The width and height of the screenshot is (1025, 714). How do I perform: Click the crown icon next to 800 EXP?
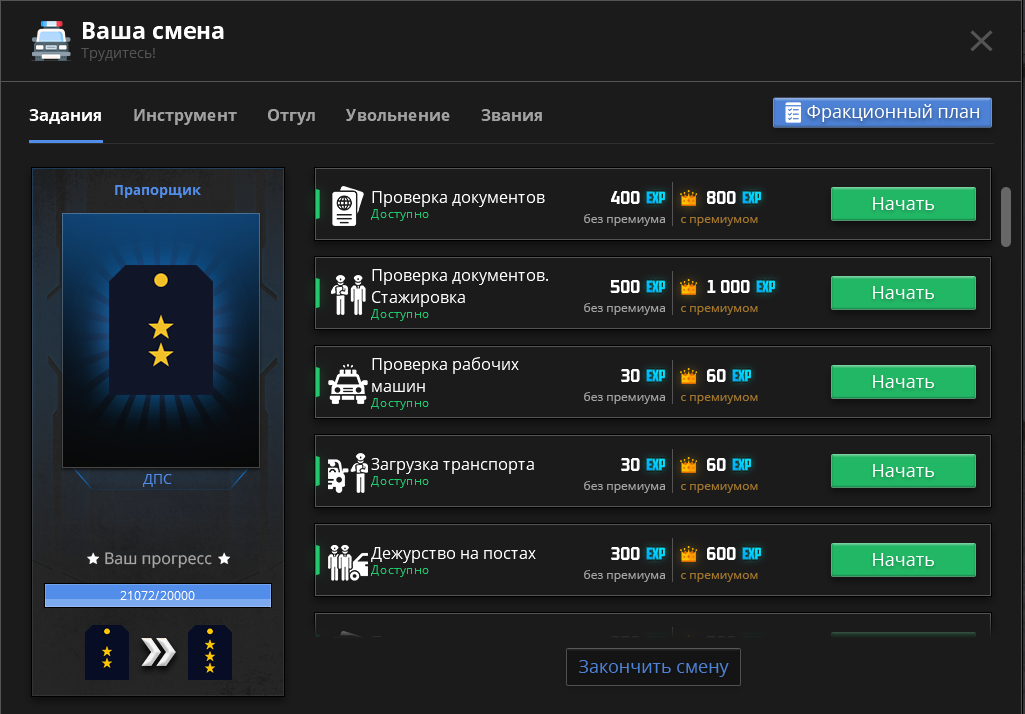point(688,197)
